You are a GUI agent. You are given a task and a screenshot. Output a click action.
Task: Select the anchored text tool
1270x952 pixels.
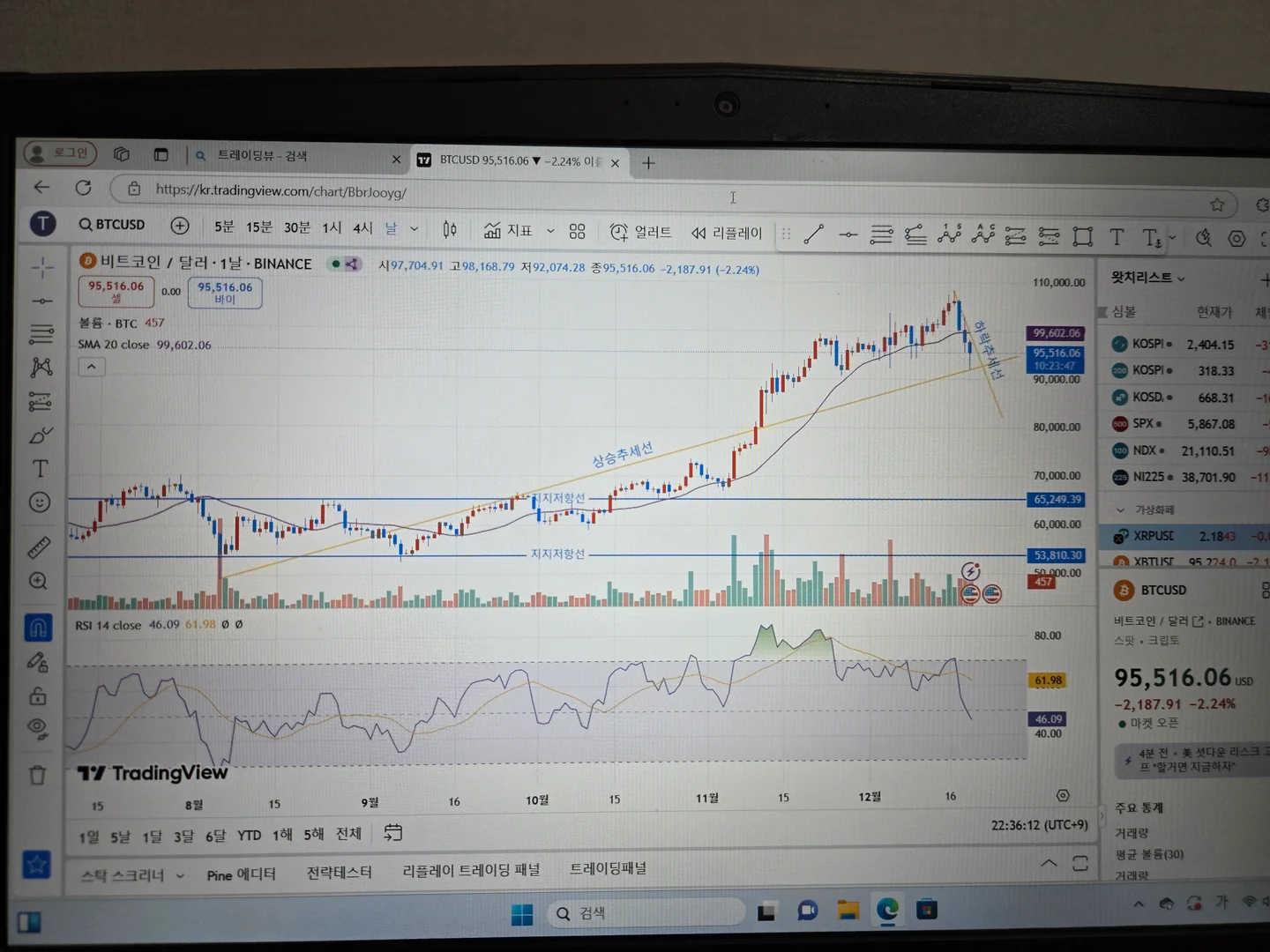(1150, 237)
